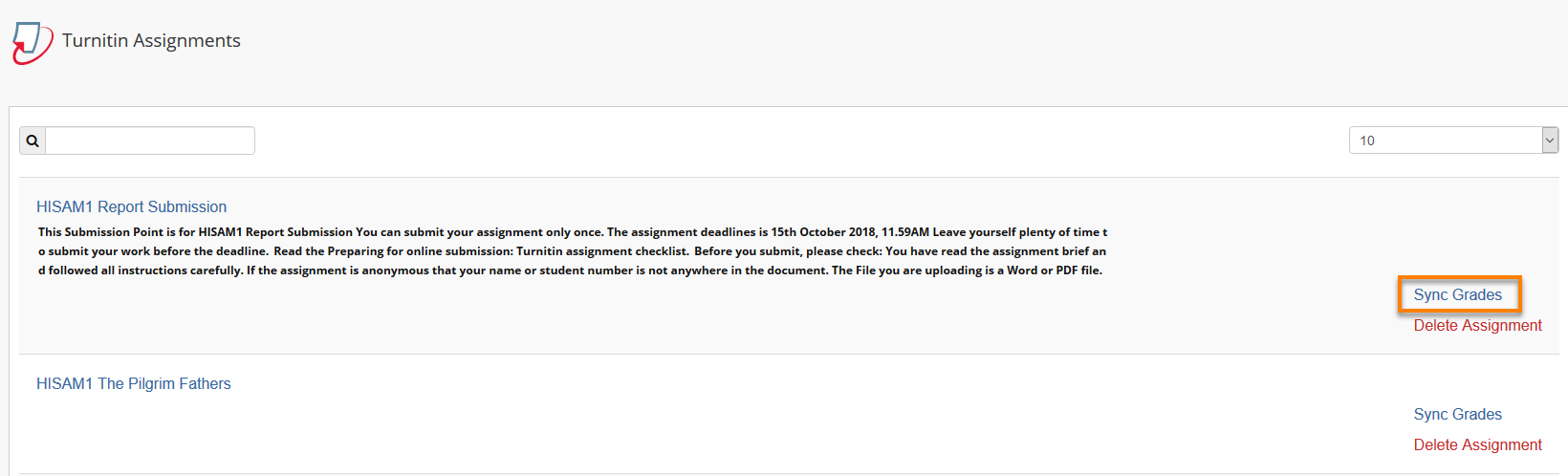Sync Grades for HISAM1 Report Submission
Viewport: 1568px width, 476px height.
coord(1458,294)
